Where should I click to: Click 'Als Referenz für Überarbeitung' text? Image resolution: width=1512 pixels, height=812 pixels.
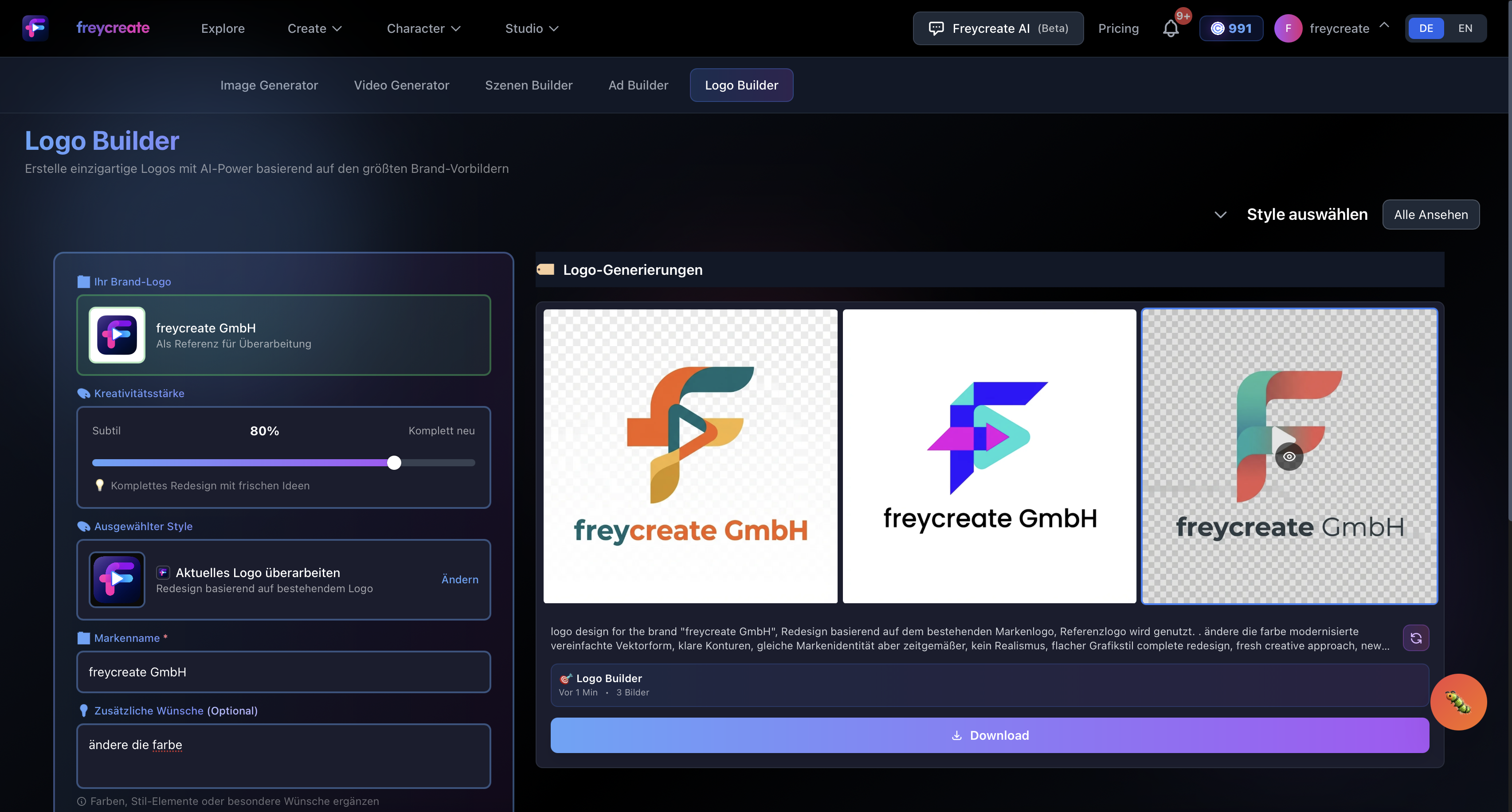click(234, 344)
